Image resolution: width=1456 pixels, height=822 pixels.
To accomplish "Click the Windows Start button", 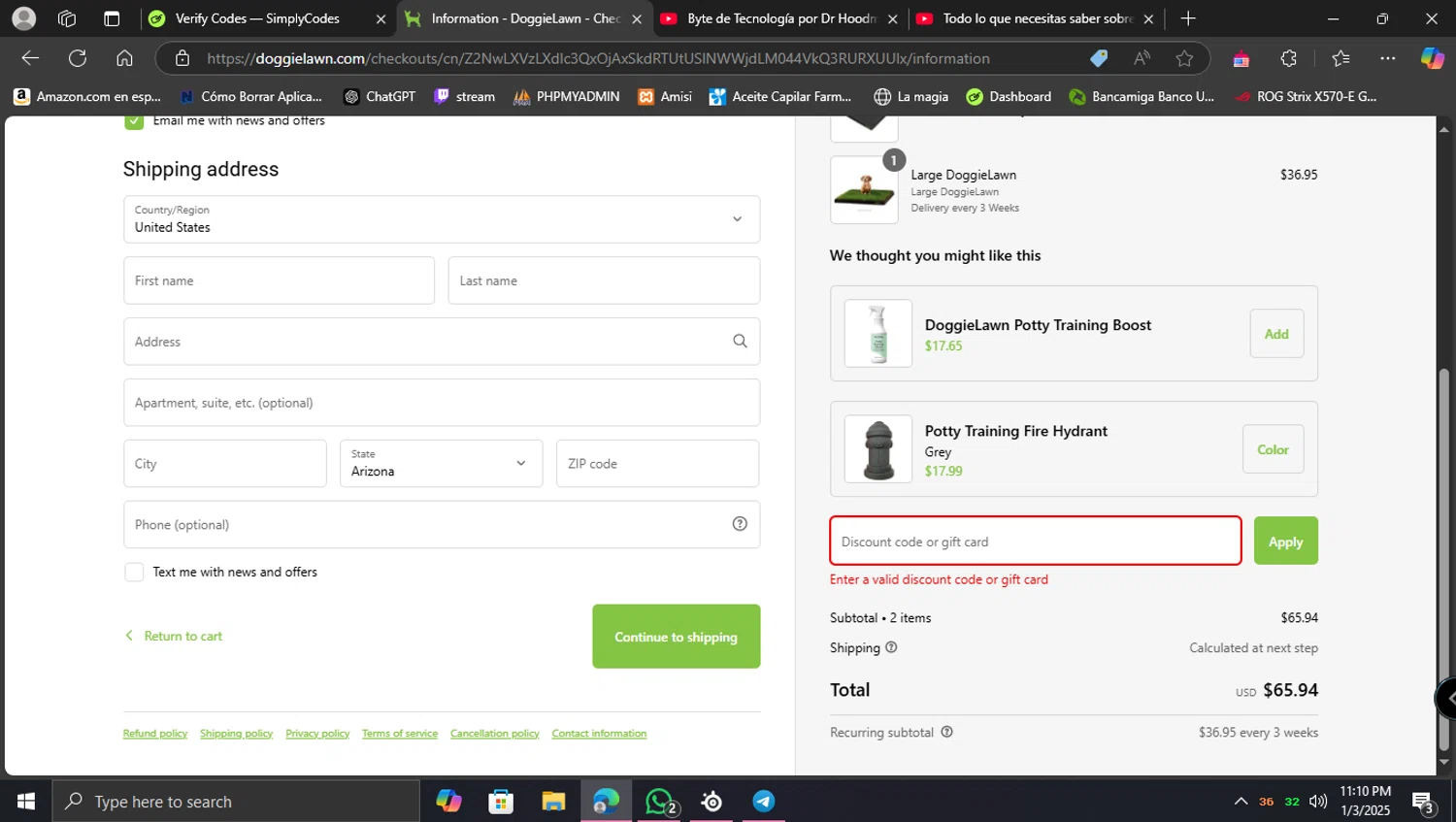I will click(x=26, y=802).
